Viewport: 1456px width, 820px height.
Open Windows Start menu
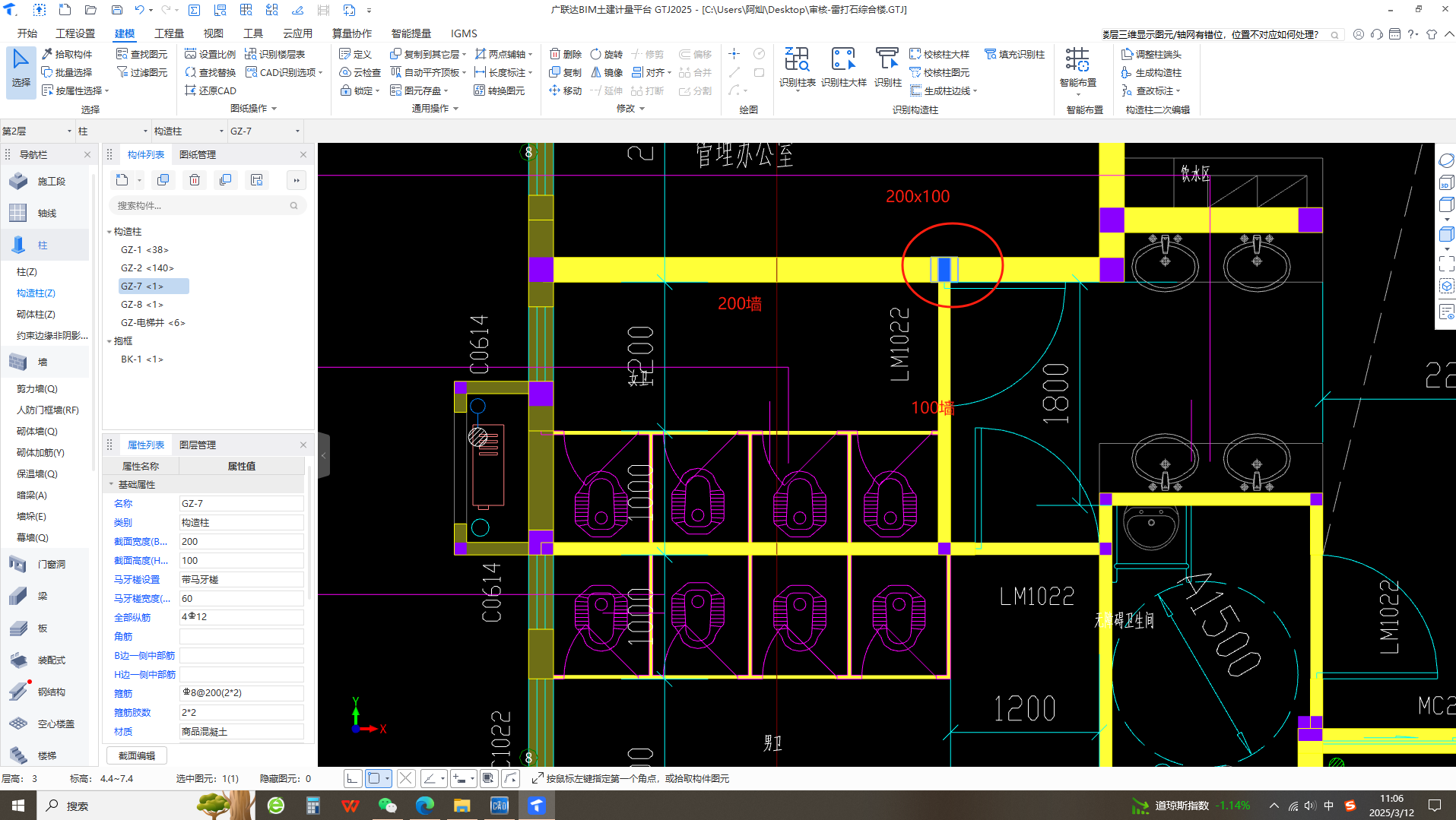(x=18, y=806)
